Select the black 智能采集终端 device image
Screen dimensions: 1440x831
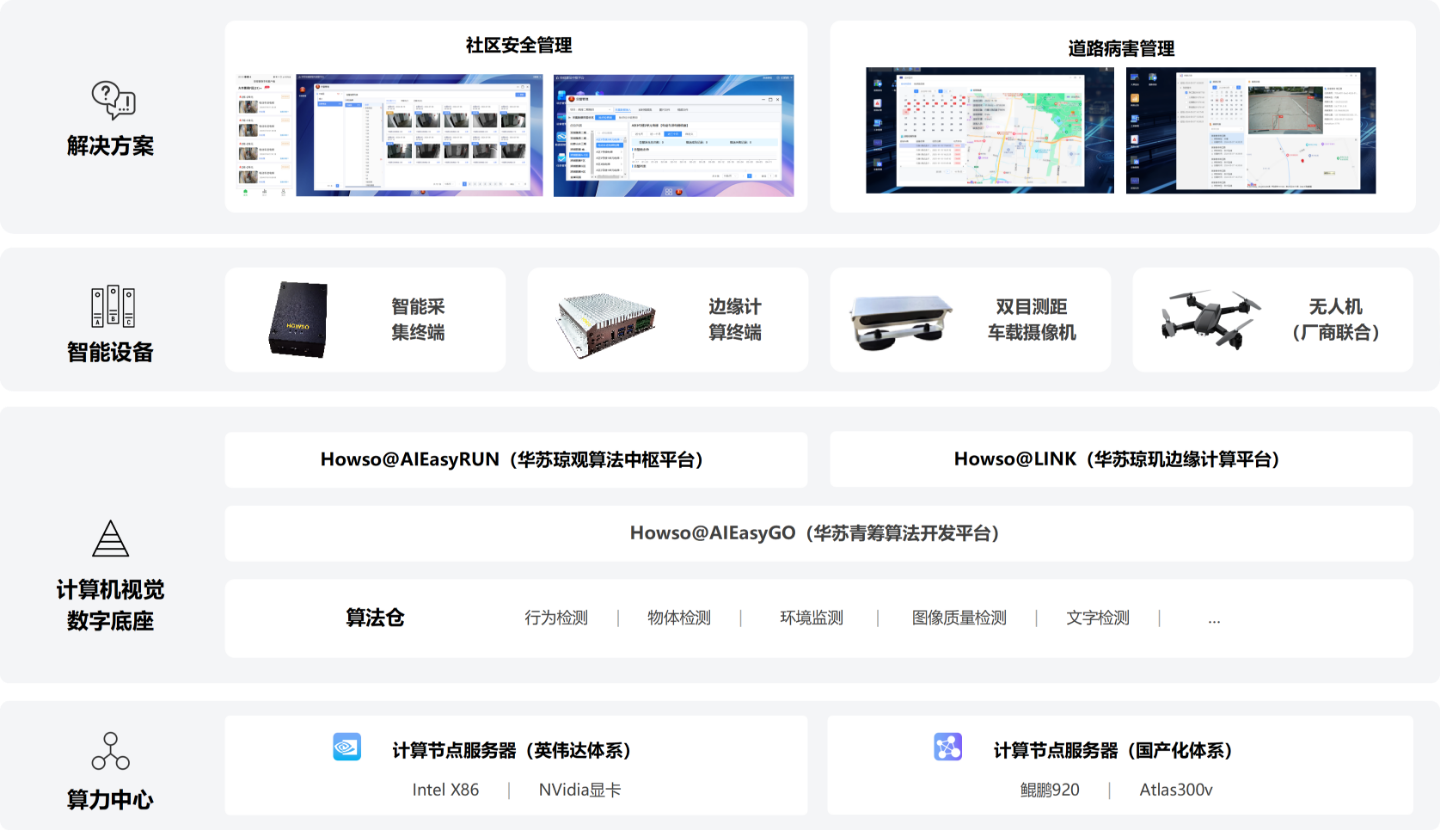click(298, 319)
